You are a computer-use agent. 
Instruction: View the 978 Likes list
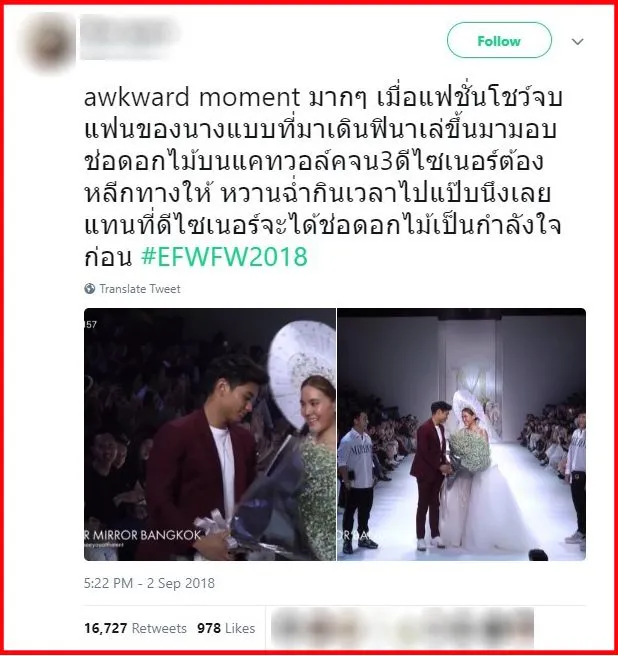(x=226, y=628)
